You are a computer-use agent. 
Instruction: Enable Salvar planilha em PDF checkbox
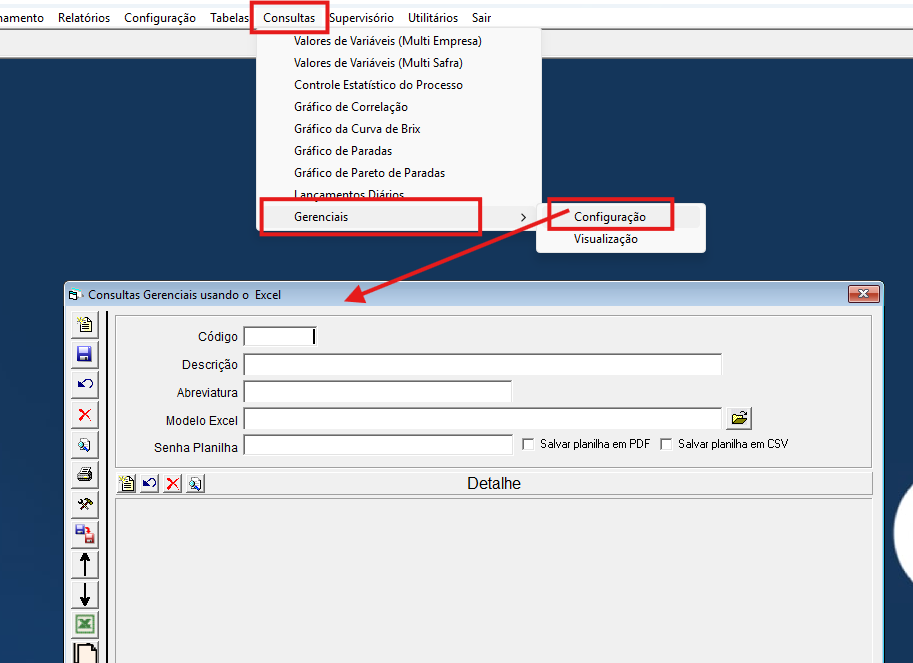(x=529, y=443)
